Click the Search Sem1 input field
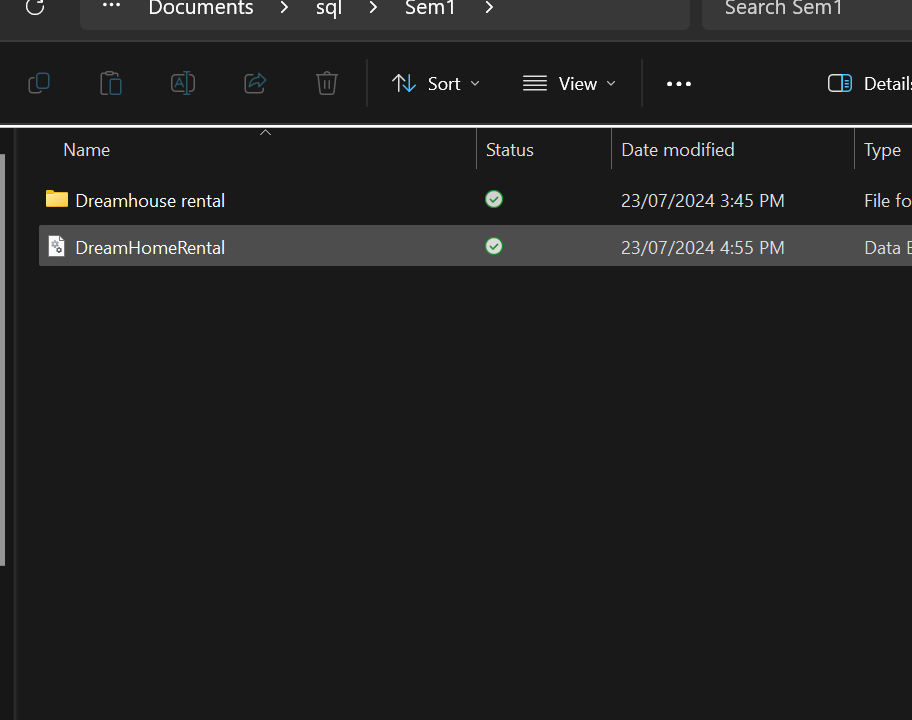 pos(800,9)
